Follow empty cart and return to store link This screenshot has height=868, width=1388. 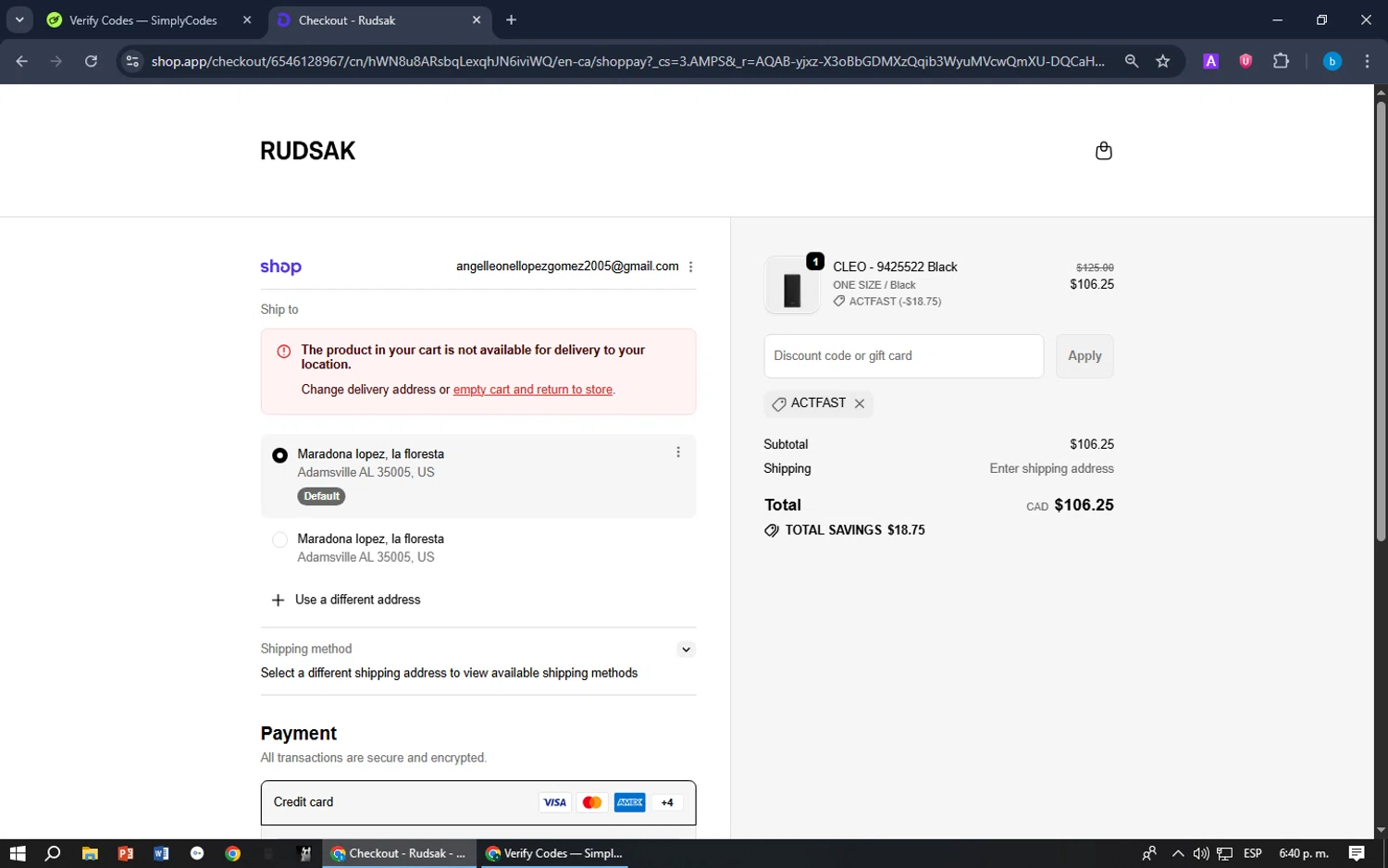tap(533, 390)
